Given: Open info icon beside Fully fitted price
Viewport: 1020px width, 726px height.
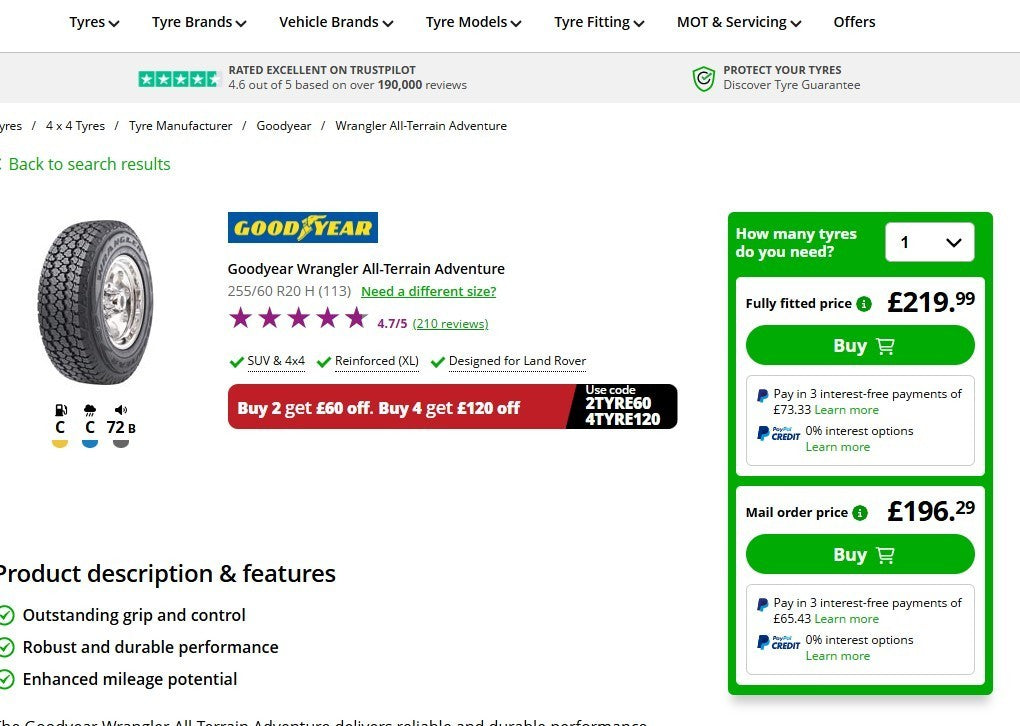Looking at the screenshot, I should point(863,304).
